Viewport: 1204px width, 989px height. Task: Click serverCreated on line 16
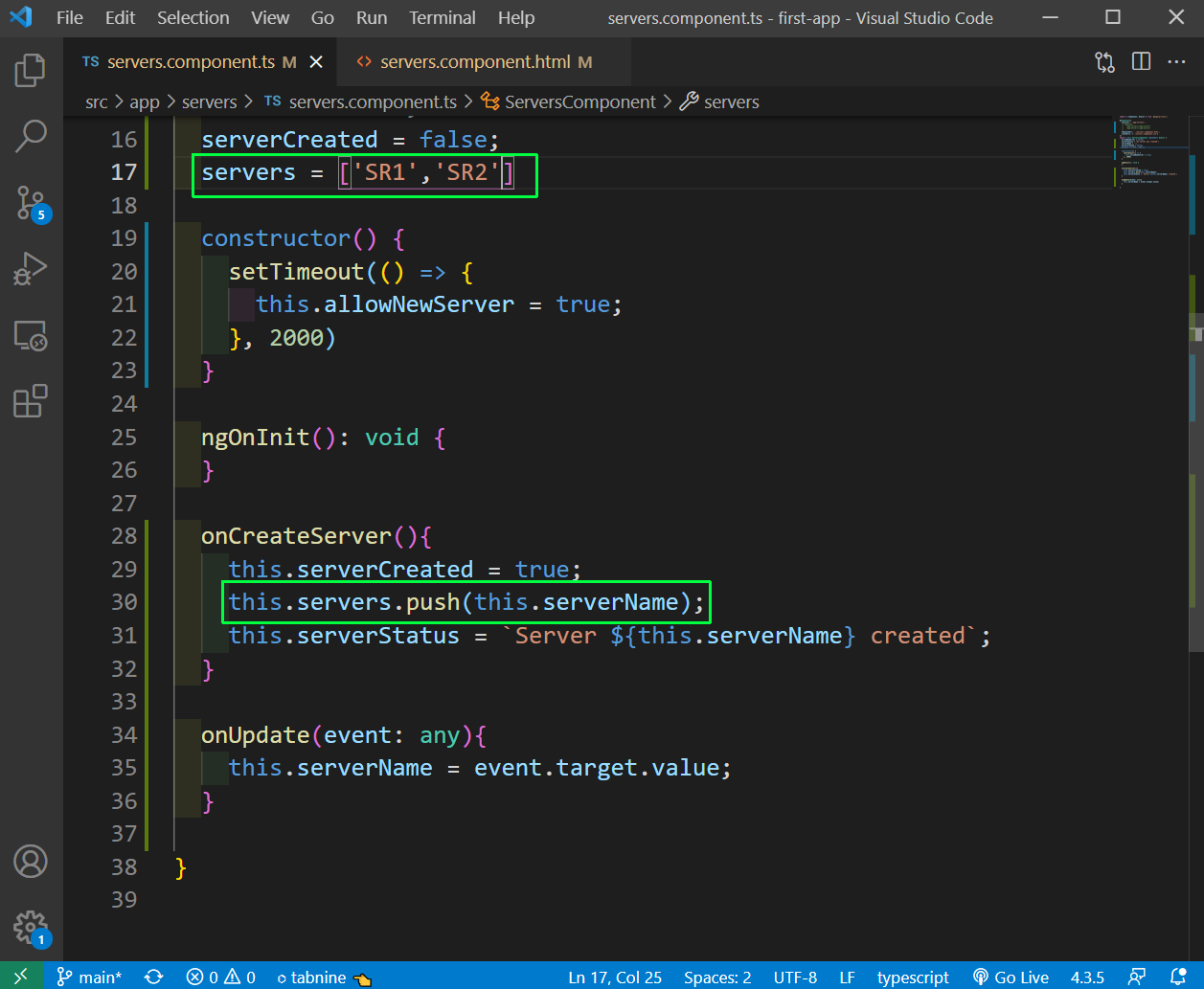click(290, 140)
